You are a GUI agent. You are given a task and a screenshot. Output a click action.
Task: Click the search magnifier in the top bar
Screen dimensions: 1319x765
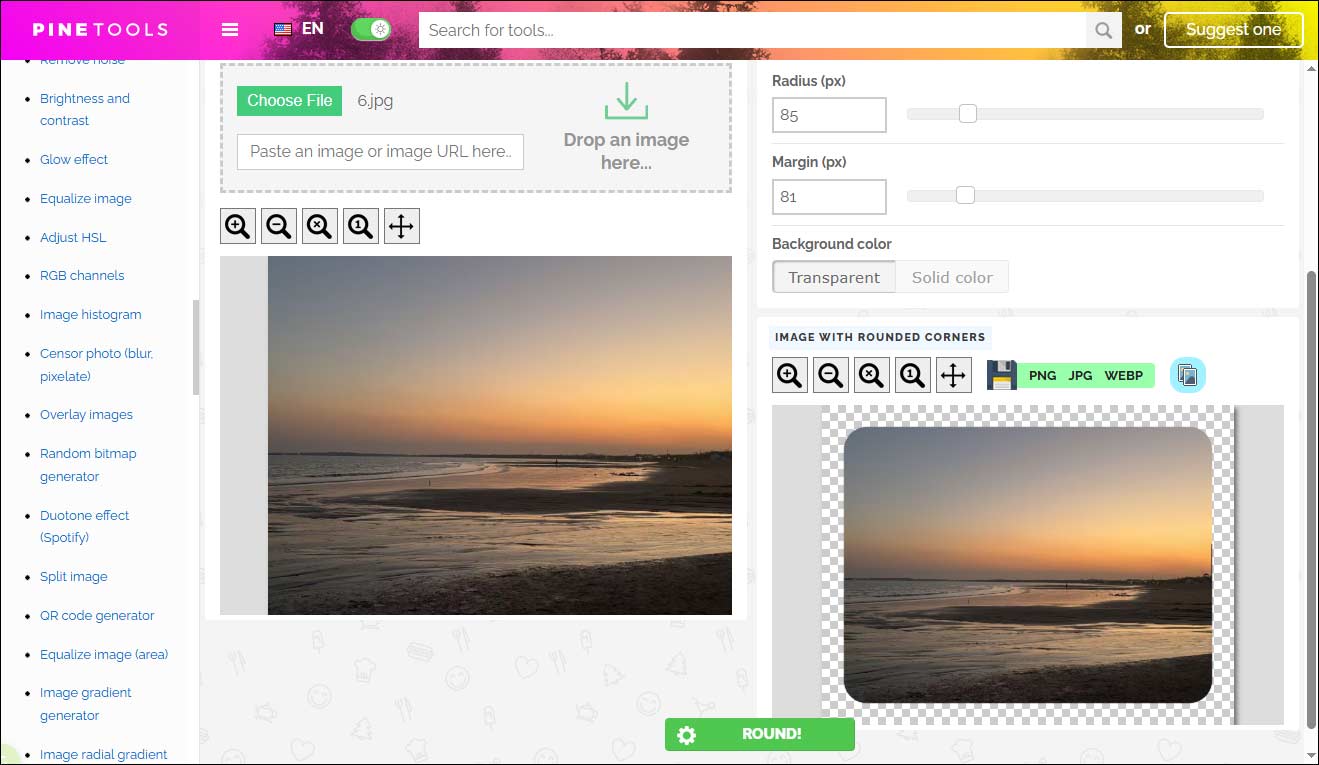pyautogui.click(x=1103, y=30)
